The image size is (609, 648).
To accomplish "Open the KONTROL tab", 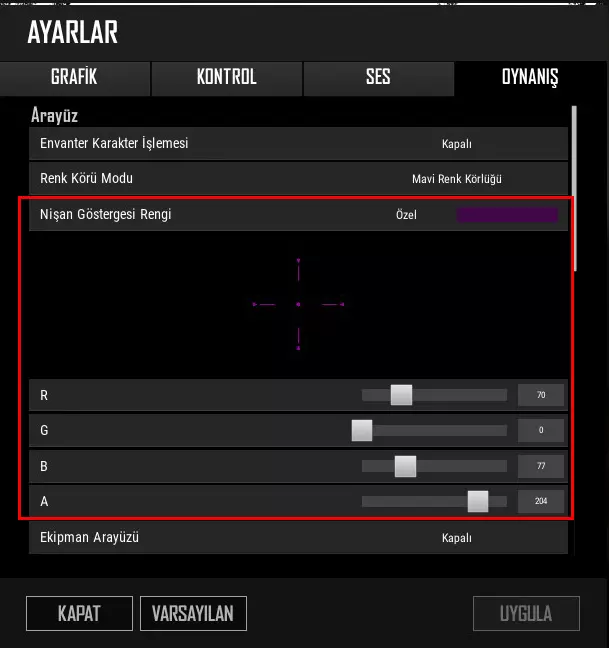I will pos(226,79).
